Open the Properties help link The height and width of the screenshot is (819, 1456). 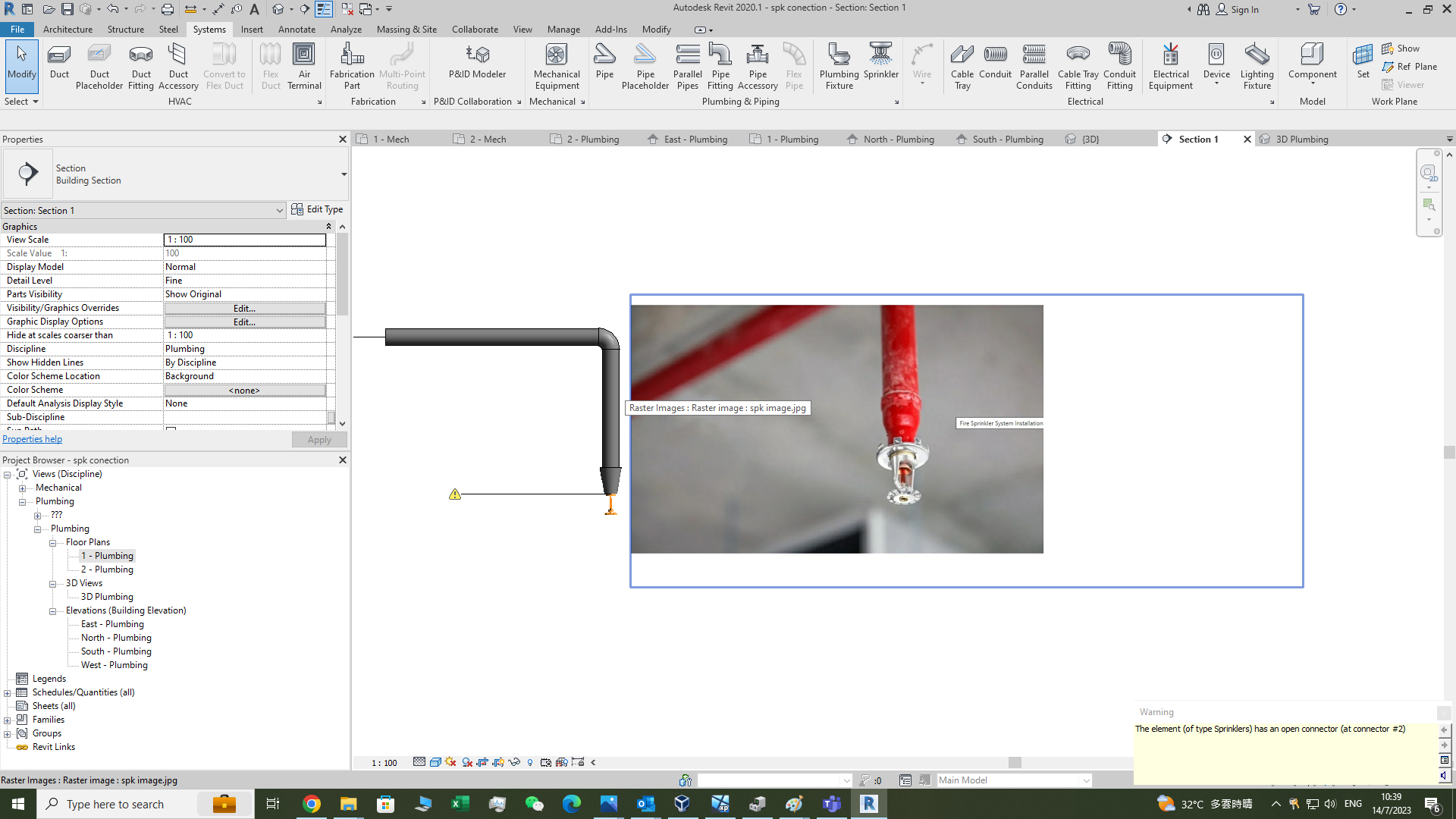tap(33, 438)
